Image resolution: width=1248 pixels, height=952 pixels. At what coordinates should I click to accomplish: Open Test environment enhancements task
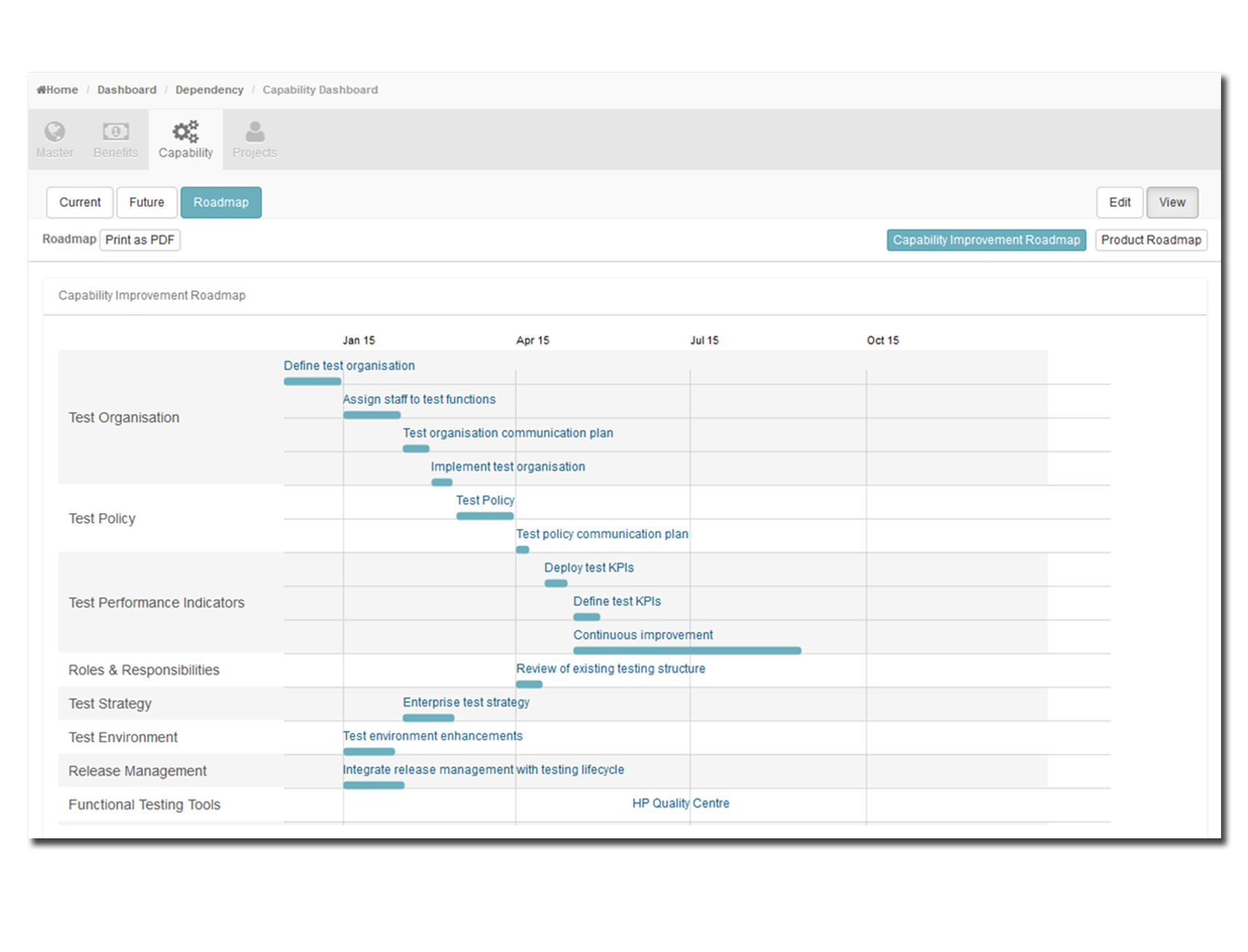pos(432,736)
